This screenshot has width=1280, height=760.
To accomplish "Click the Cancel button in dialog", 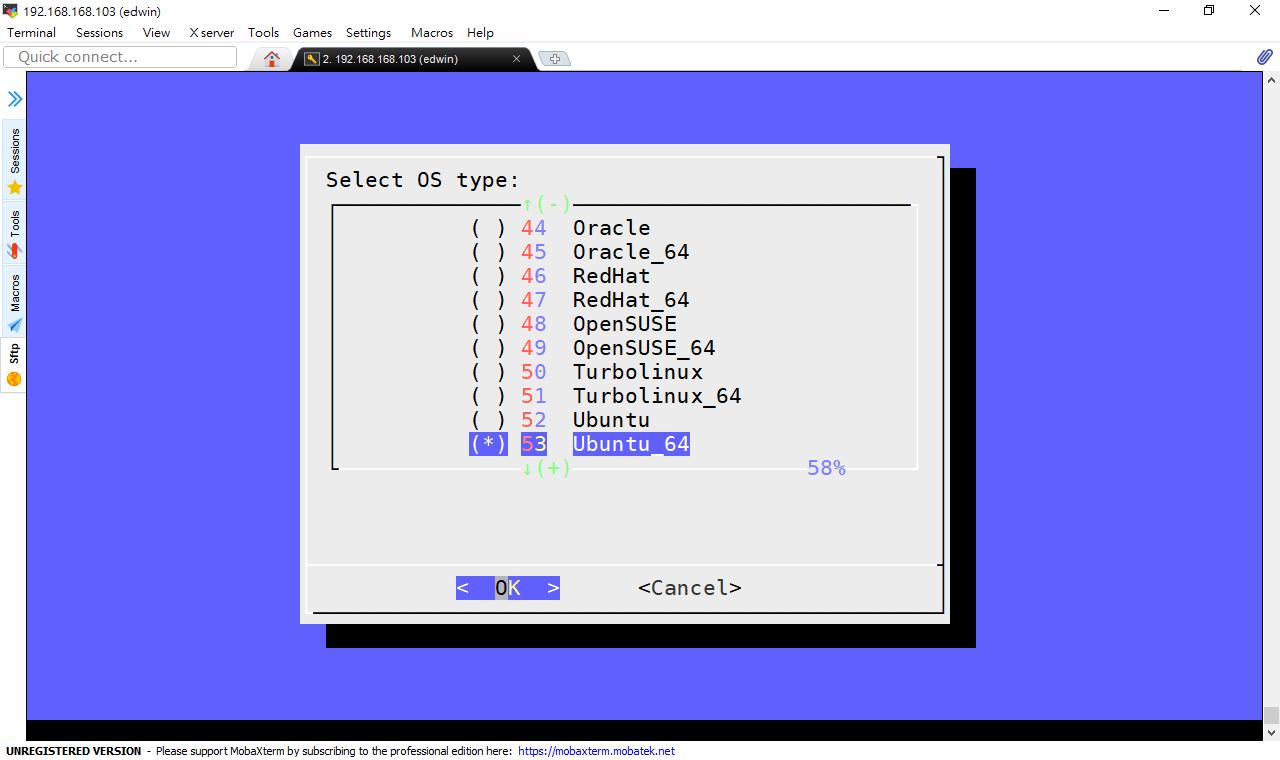I will (x=690, y=588).
